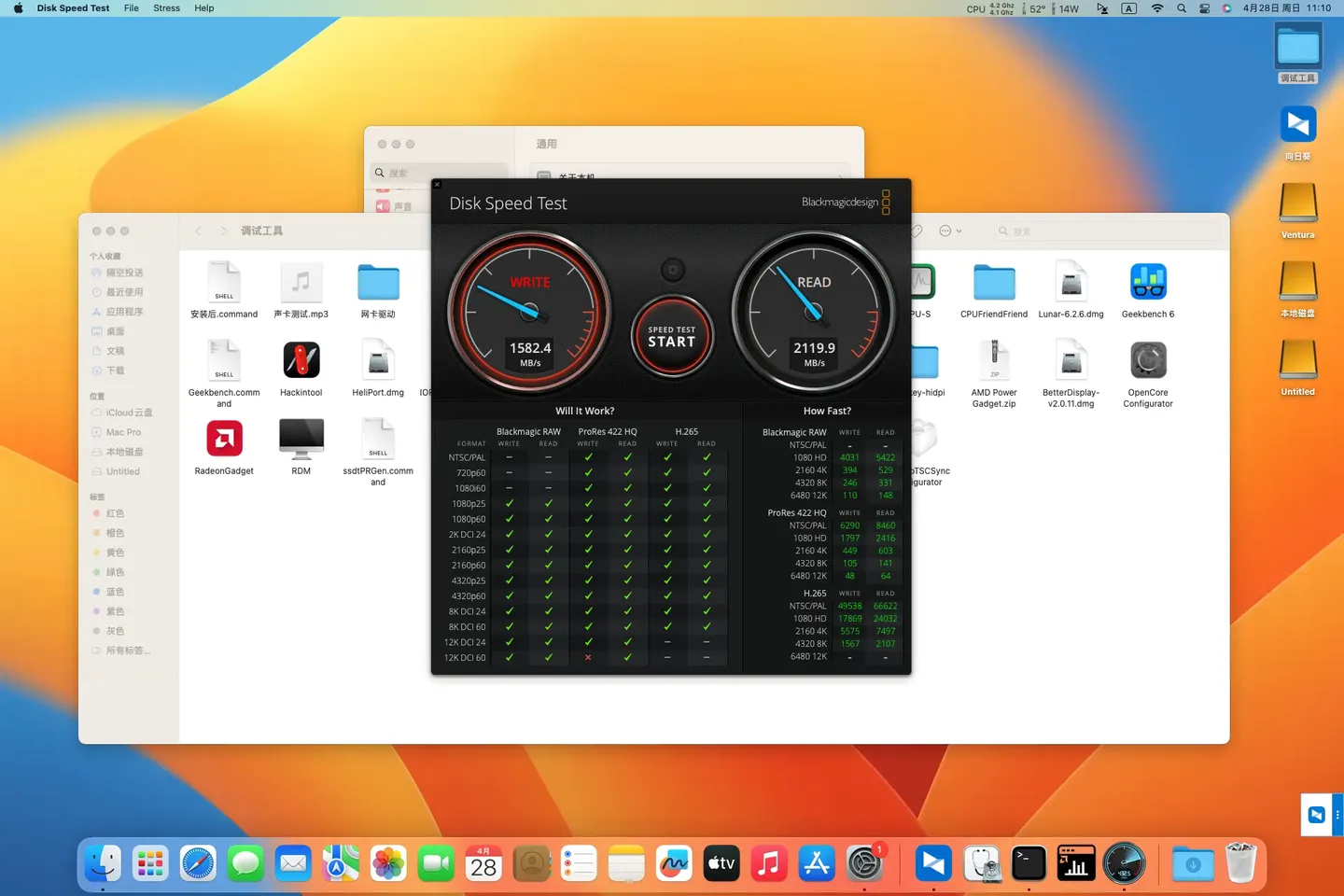1344x896 pixels.
Task: Open the Stress menu
Action: coord(166,8)
